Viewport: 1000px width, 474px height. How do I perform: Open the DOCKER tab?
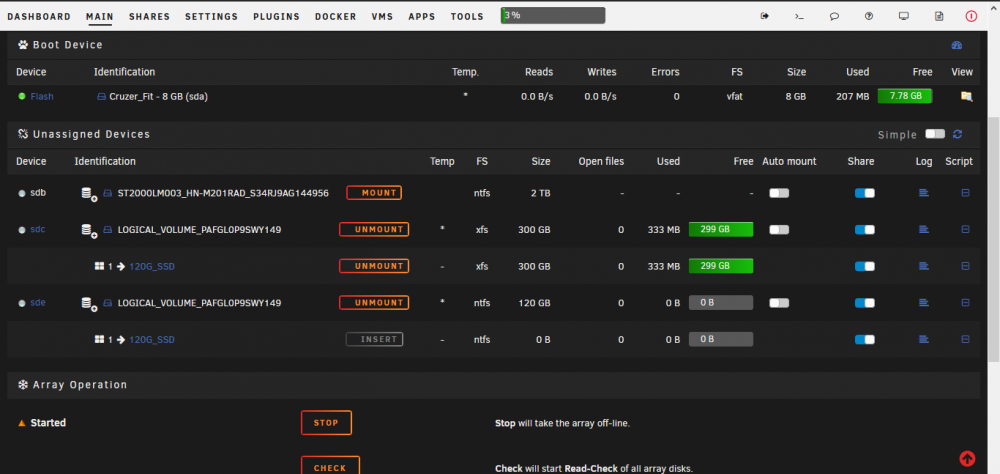335,17
